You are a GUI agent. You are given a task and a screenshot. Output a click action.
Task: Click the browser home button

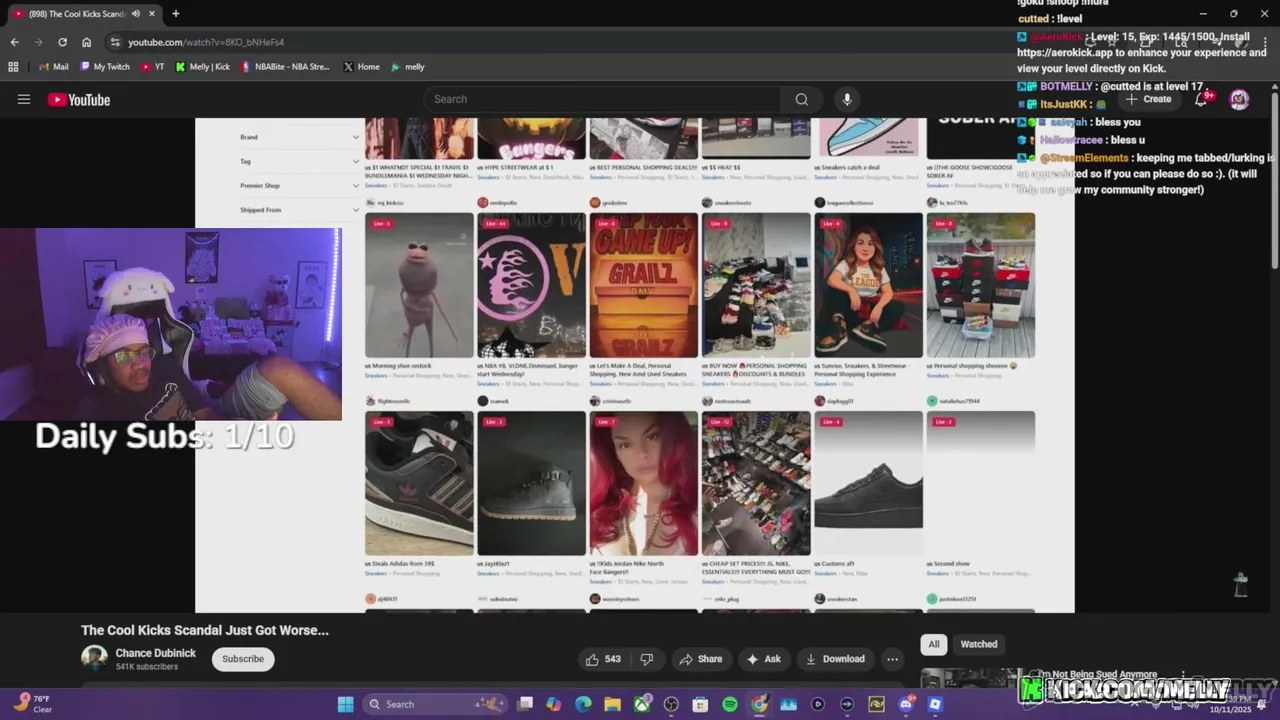(x=87, y=42)
